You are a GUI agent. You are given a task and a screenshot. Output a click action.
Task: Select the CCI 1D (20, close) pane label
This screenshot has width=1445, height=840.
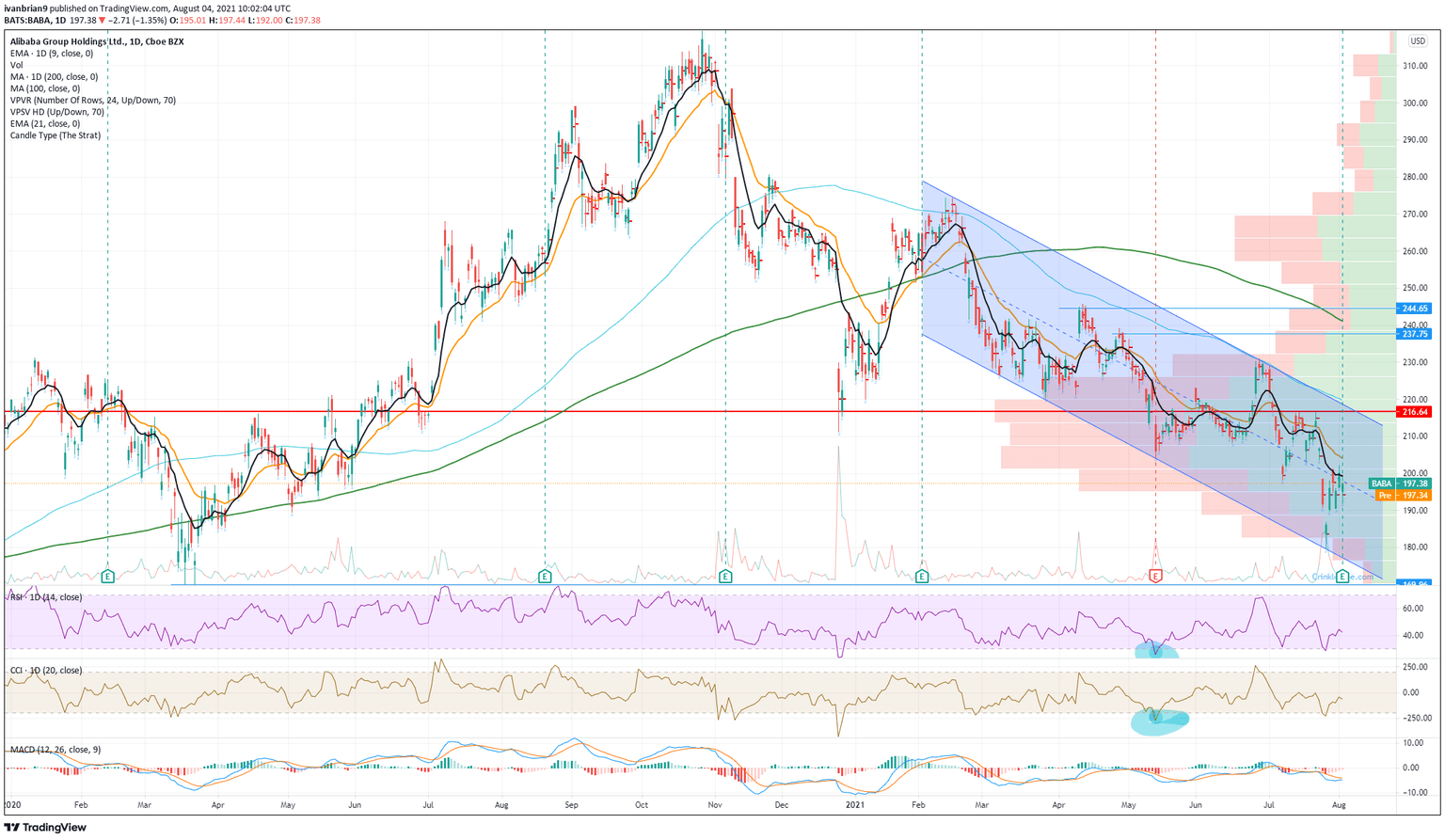45,671
